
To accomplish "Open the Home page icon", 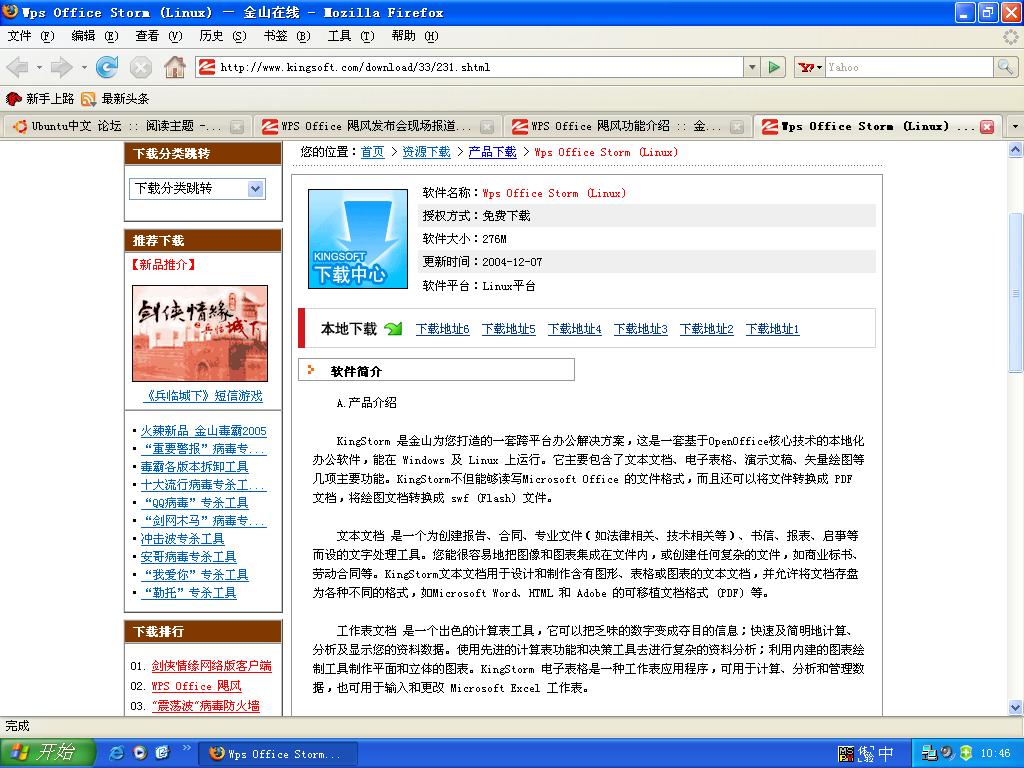I will pyautogui.click(x=174, y=67).
